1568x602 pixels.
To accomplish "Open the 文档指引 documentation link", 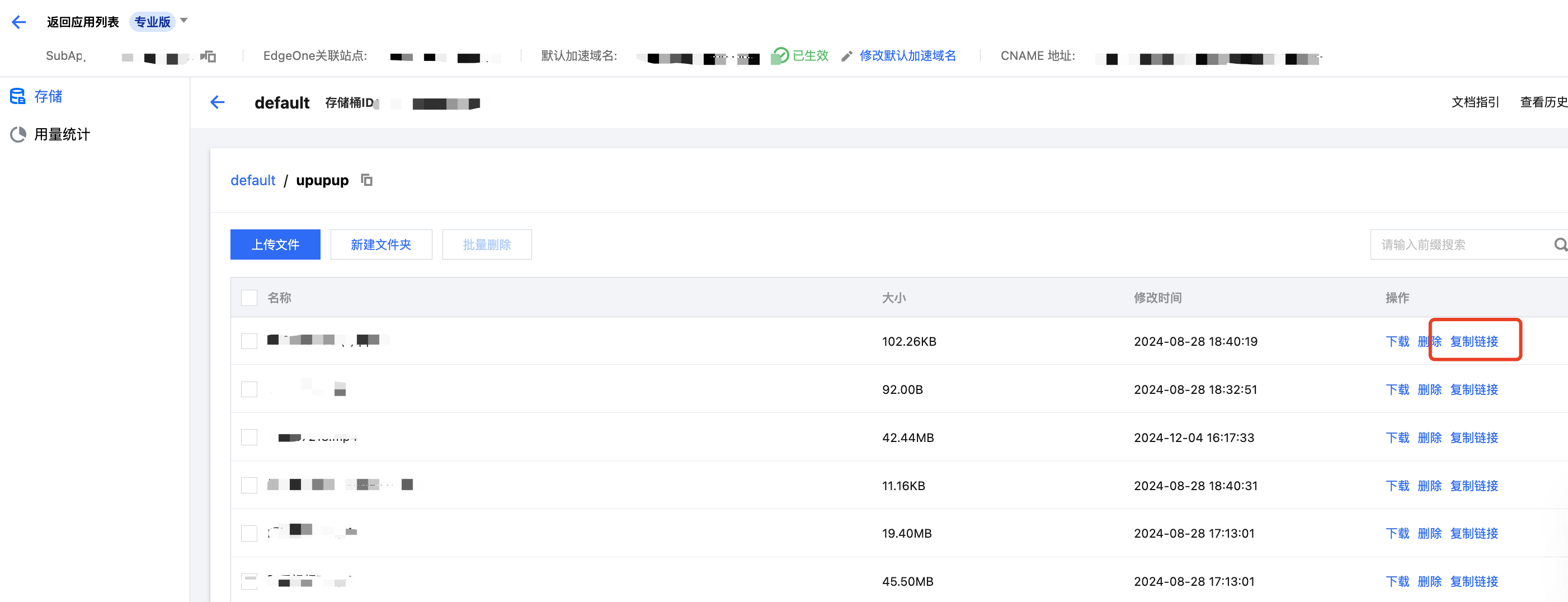I will pos(1475,102).
